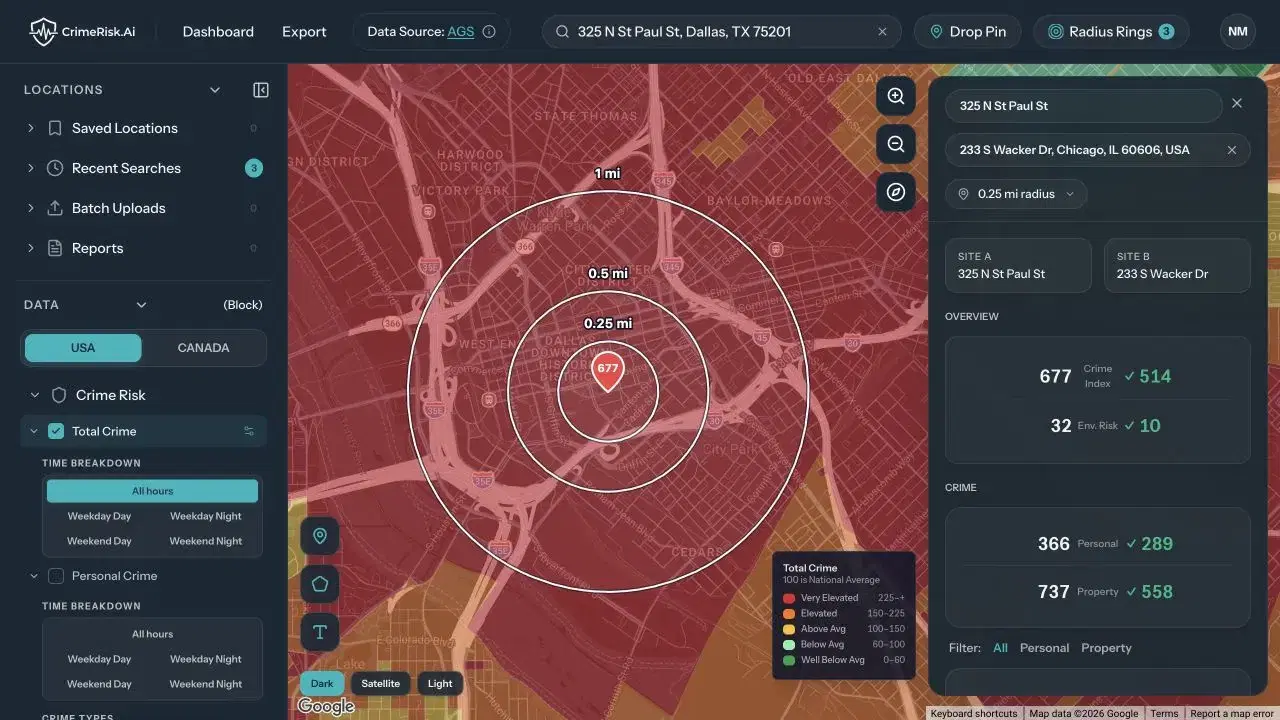The image size is (1280, 720).
Task: Zoom out on the map
Action: click(896, 144)
